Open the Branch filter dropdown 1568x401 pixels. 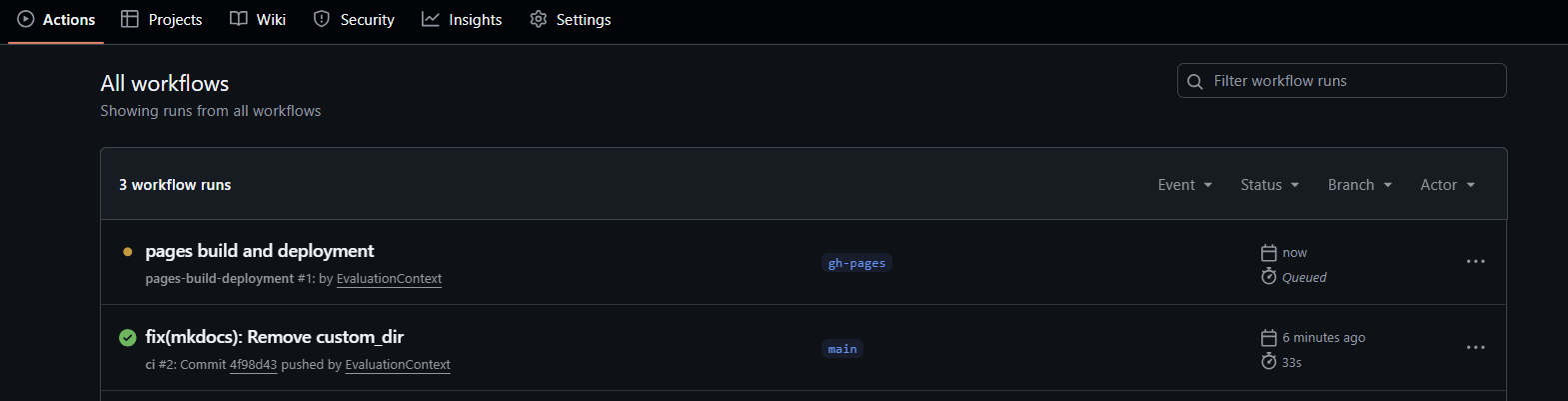tap(1359, 185)
